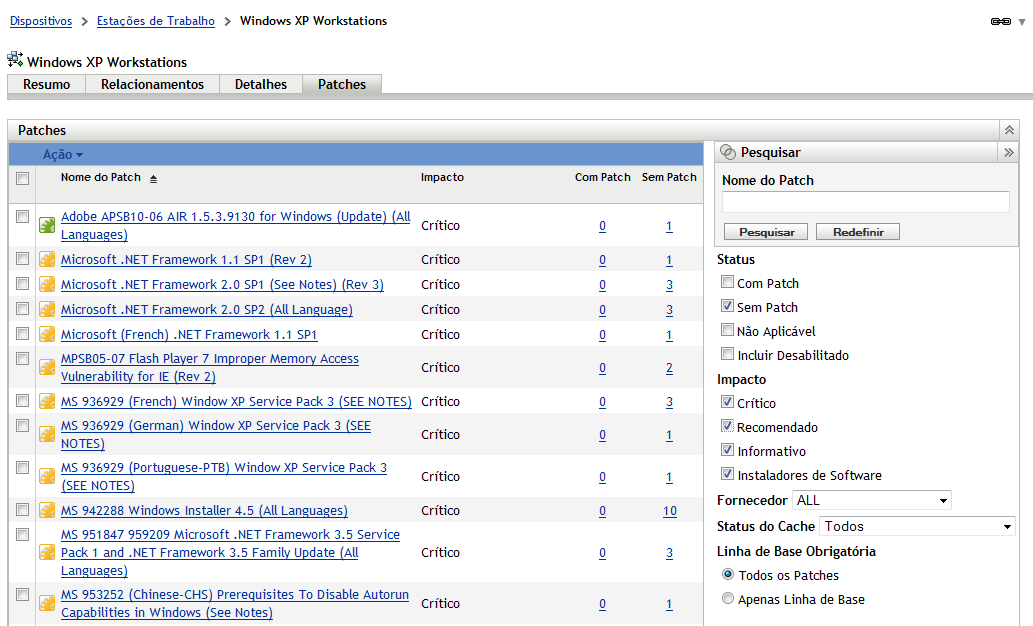Enable the Com Patch checkbox
The height and width of the screenshot is (626, 1033).
pyautogui.click(x=727, y=283)
